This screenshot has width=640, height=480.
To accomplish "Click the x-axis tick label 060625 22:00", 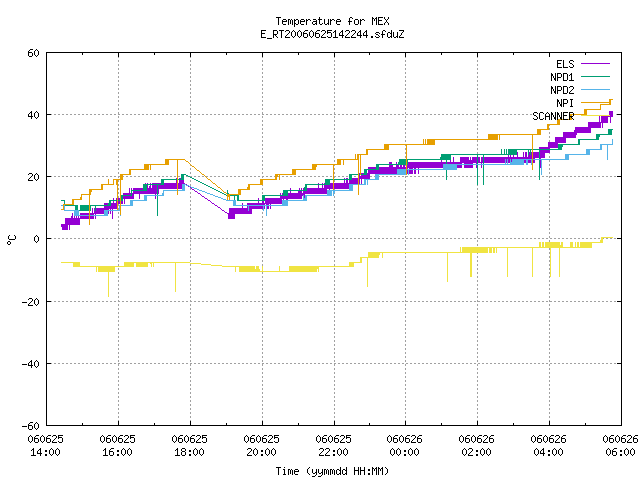I will 333,446.
